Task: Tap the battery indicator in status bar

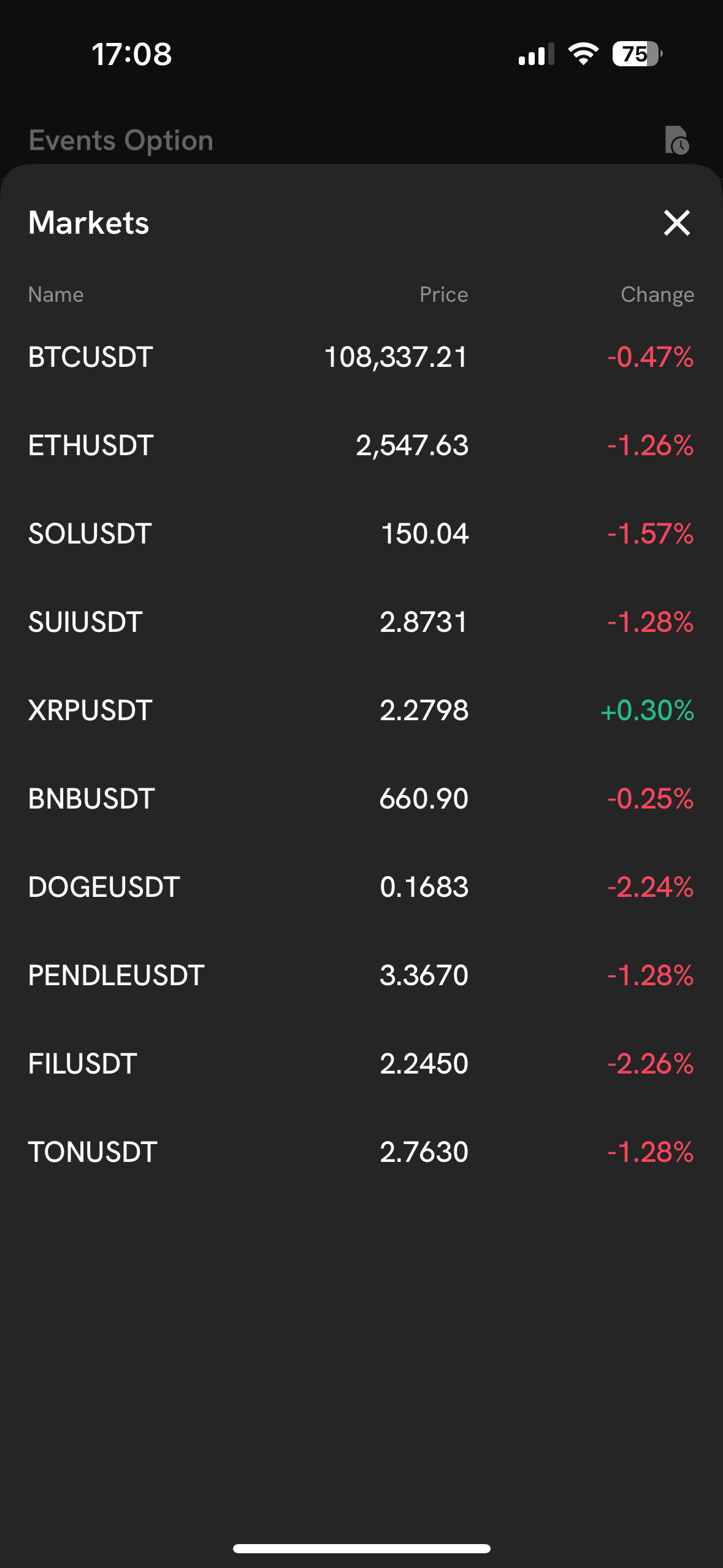Action: [x=637, y=54]
